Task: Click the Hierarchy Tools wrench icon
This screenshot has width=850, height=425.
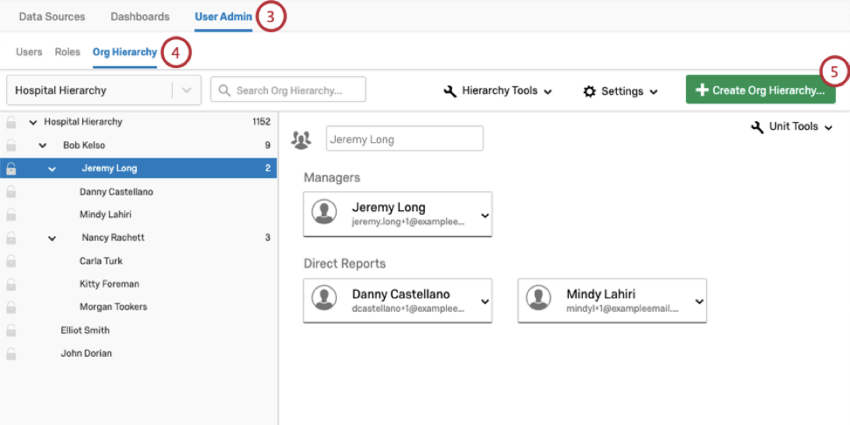Action: click(x=450, y=91)
